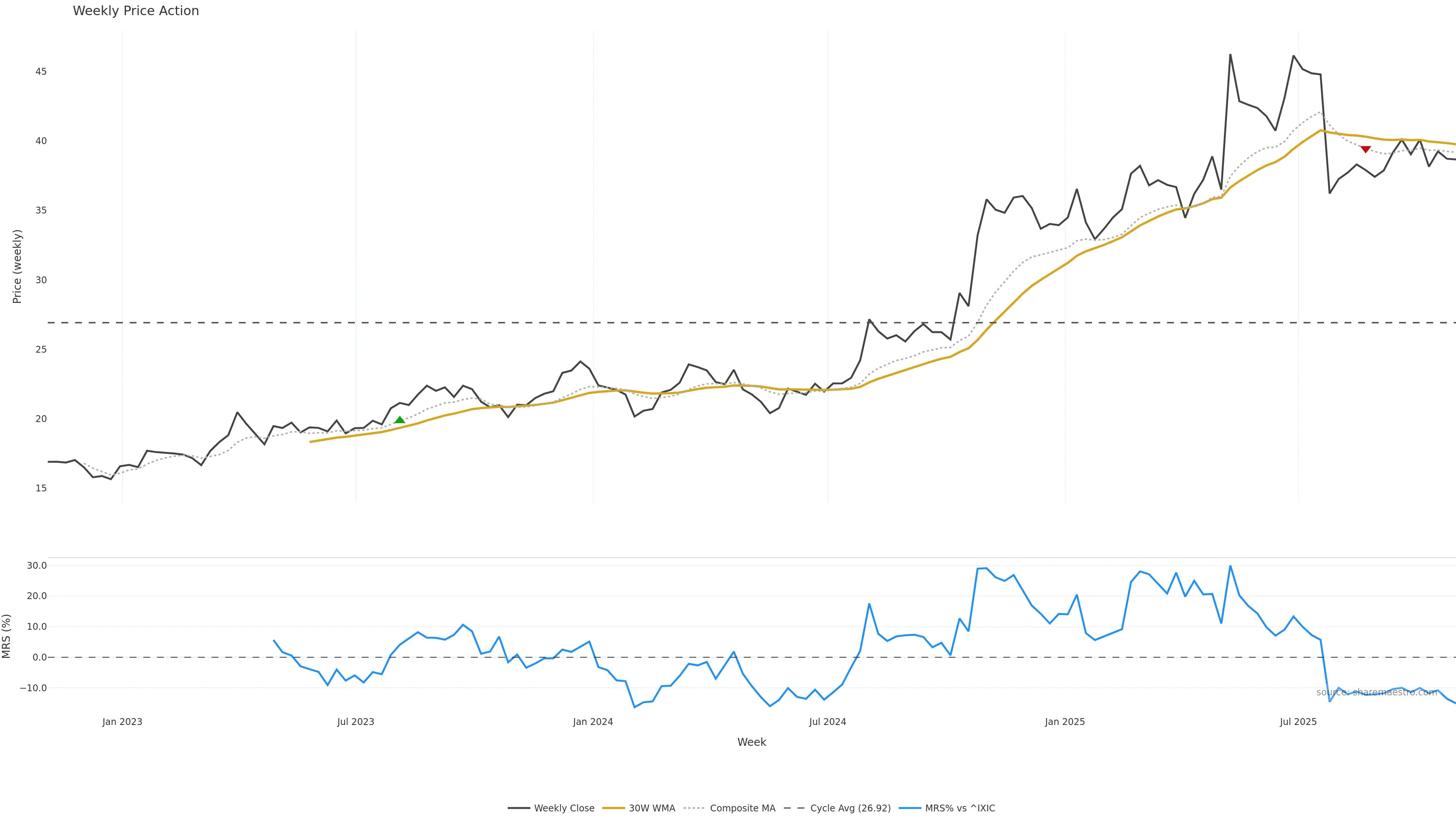Toggle the Weekly Close legend label
The image size is (1456, 819).
coord(564,808)
